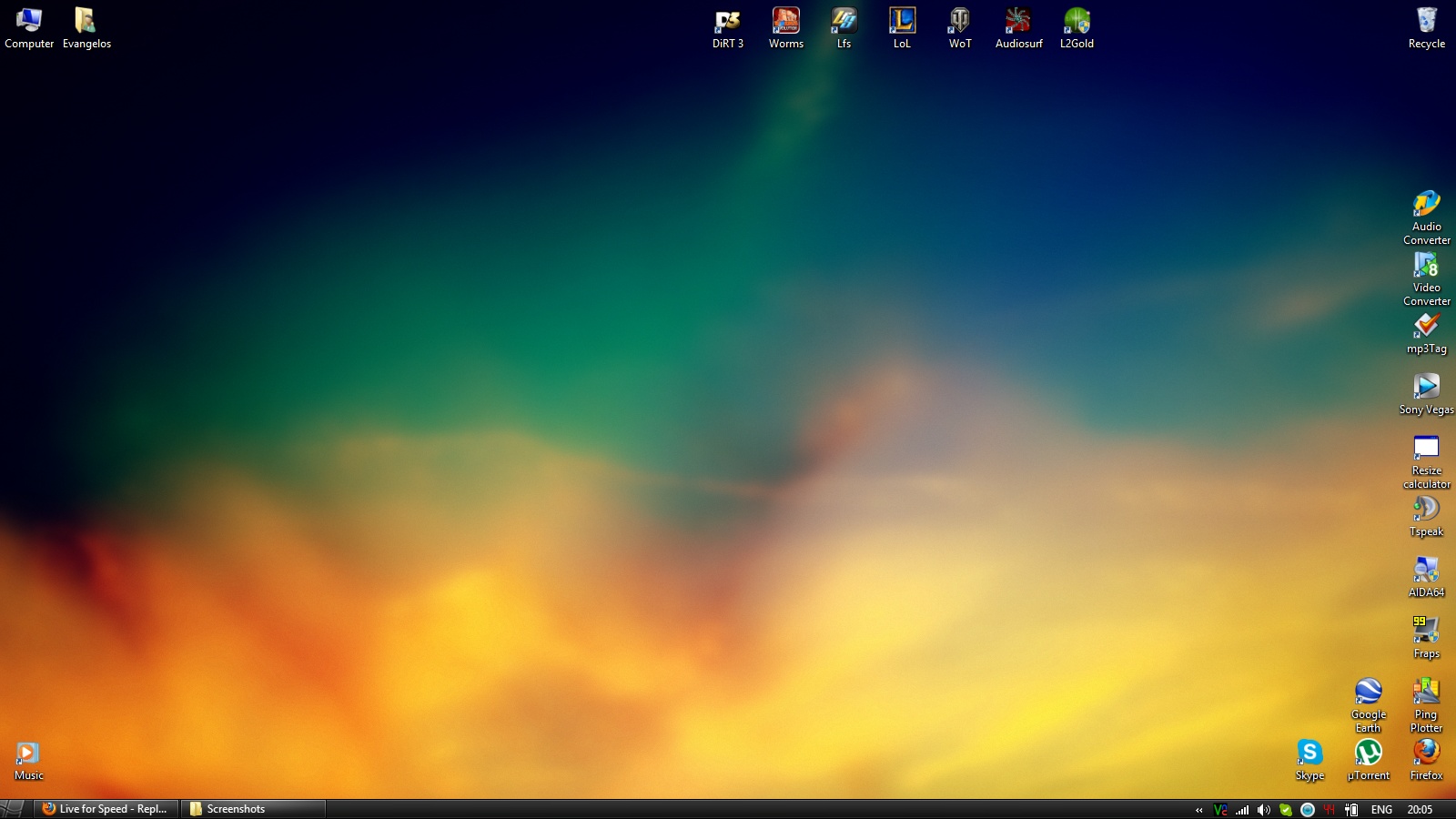Viewport: 1456px width, 819px height.
Task: Select the Tspeak shortcut icon
Action: [1427, 516]
